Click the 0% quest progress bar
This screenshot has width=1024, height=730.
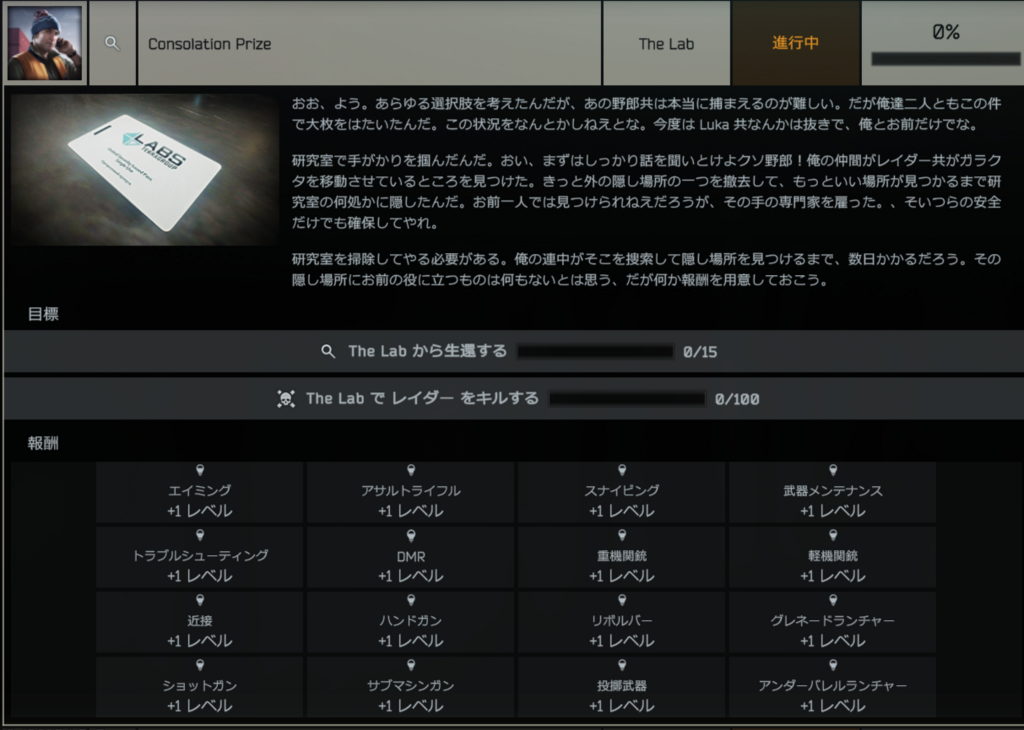944,59
